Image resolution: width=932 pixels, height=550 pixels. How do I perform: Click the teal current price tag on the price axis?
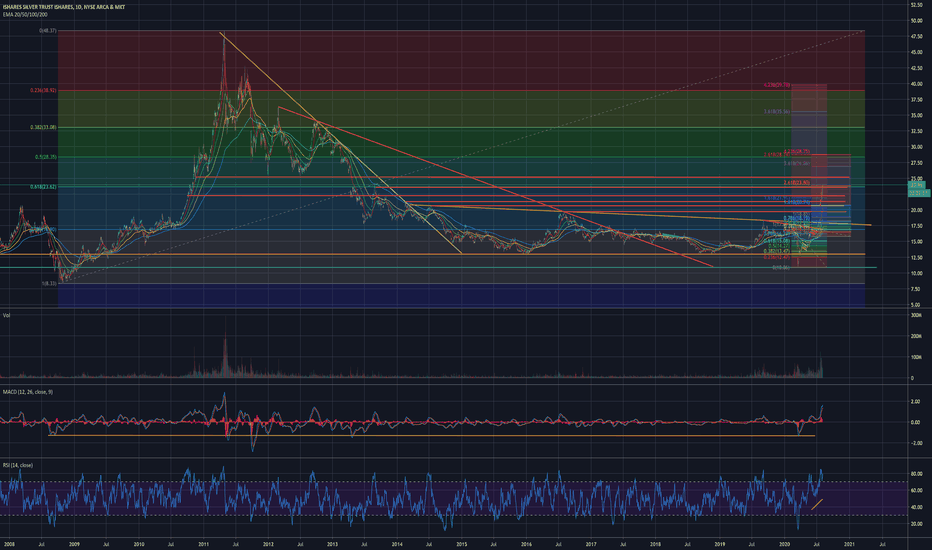(x=917, y=186)
